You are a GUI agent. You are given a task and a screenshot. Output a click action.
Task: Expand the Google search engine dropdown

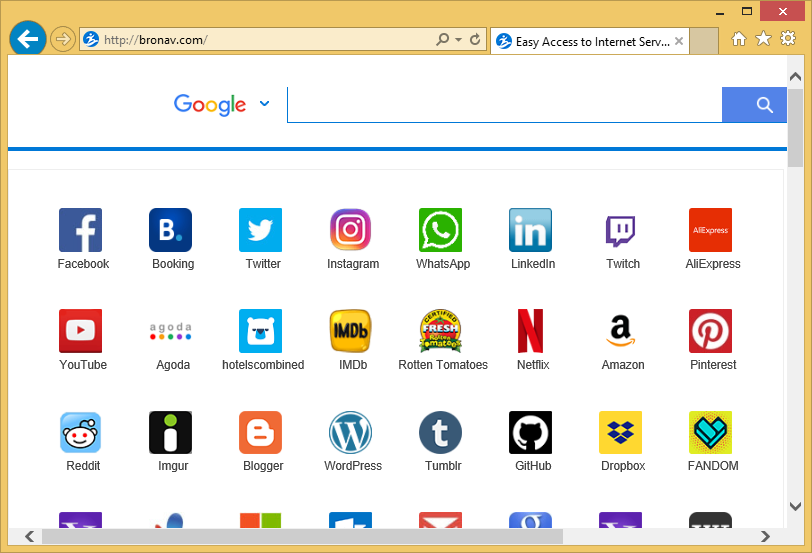point(264,103)
